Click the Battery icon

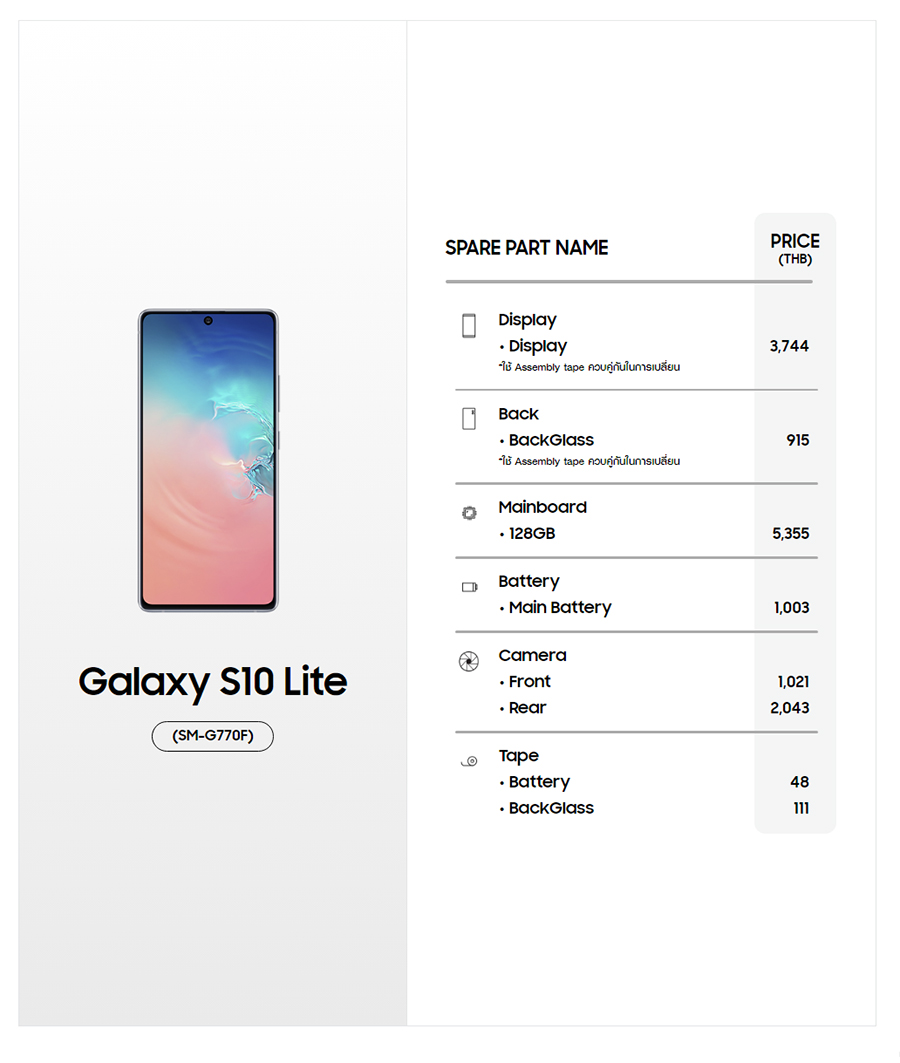pyautogui.click(x=469, y=587)
